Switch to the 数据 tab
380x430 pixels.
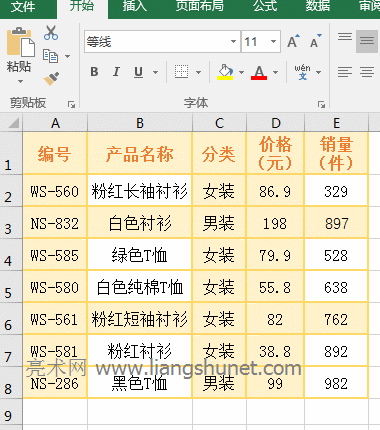(317, 6)
